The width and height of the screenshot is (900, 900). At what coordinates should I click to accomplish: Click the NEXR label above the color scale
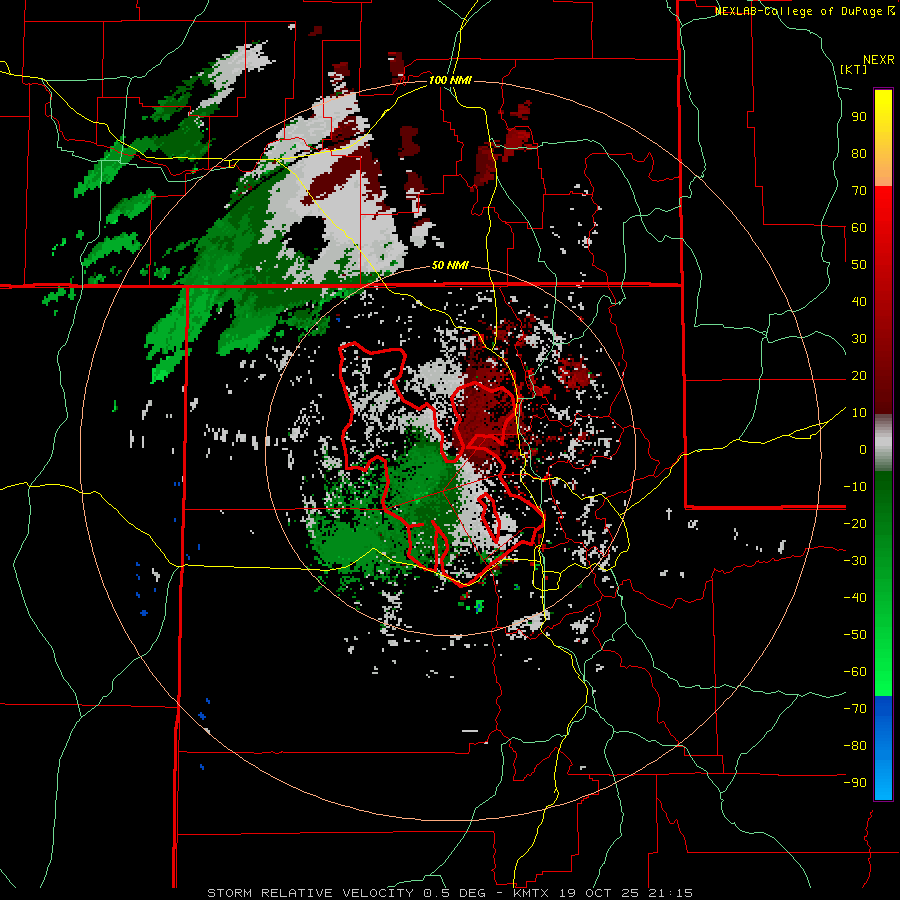tap(879, 60)
